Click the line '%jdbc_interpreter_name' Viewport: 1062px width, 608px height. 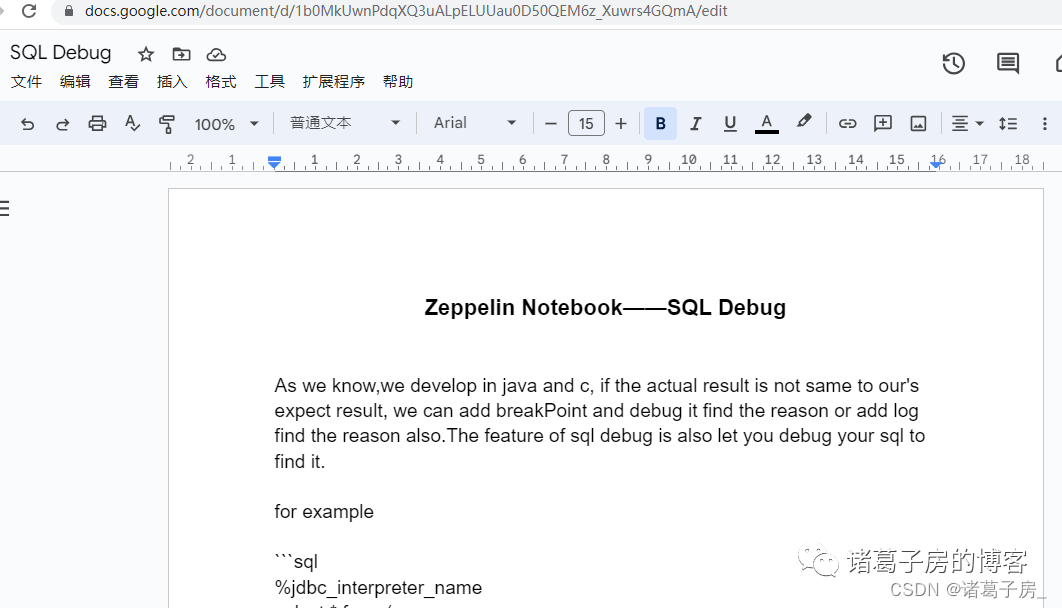click(378, 588)
